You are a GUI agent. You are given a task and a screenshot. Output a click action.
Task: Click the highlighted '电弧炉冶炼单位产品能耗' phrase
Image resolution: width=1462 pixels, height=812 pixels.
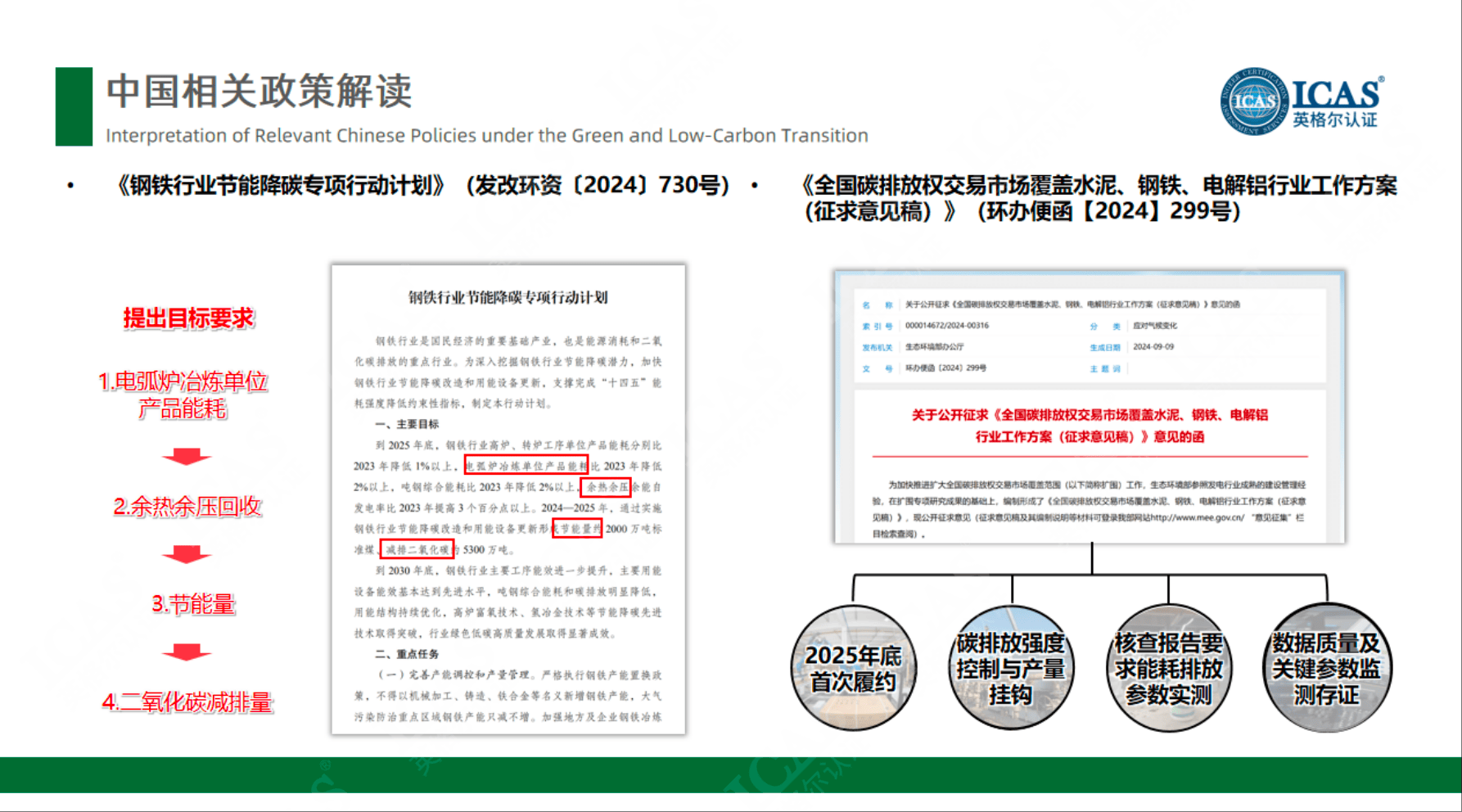point(526,466)
